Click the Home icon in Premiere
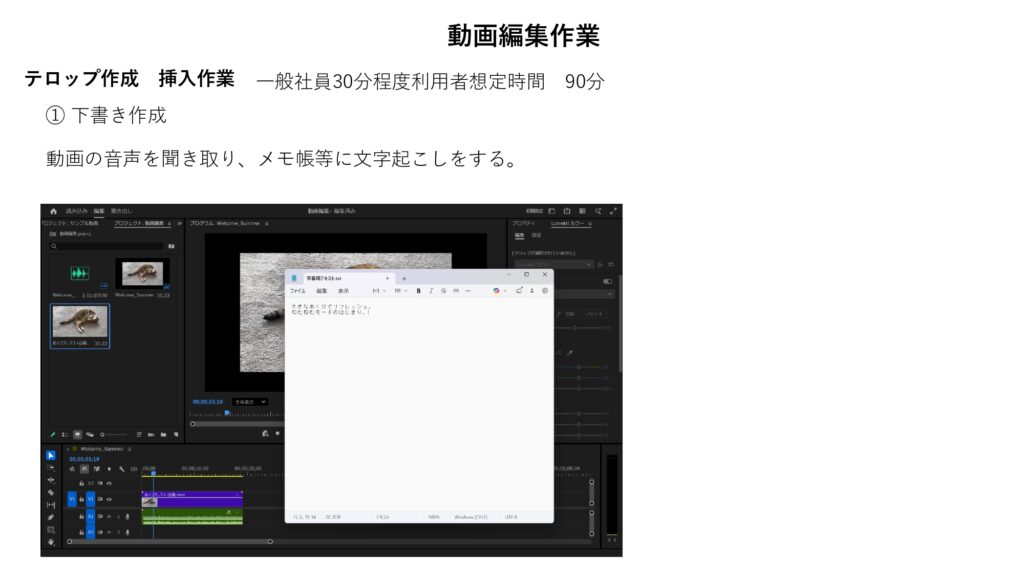 pyautogui.click(x=54, y=211)
